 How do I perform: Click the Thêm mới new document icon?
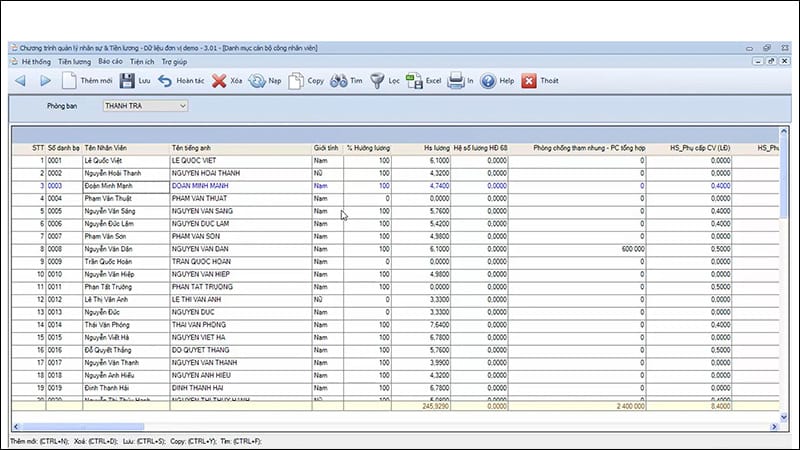click(x=69, y=81)
